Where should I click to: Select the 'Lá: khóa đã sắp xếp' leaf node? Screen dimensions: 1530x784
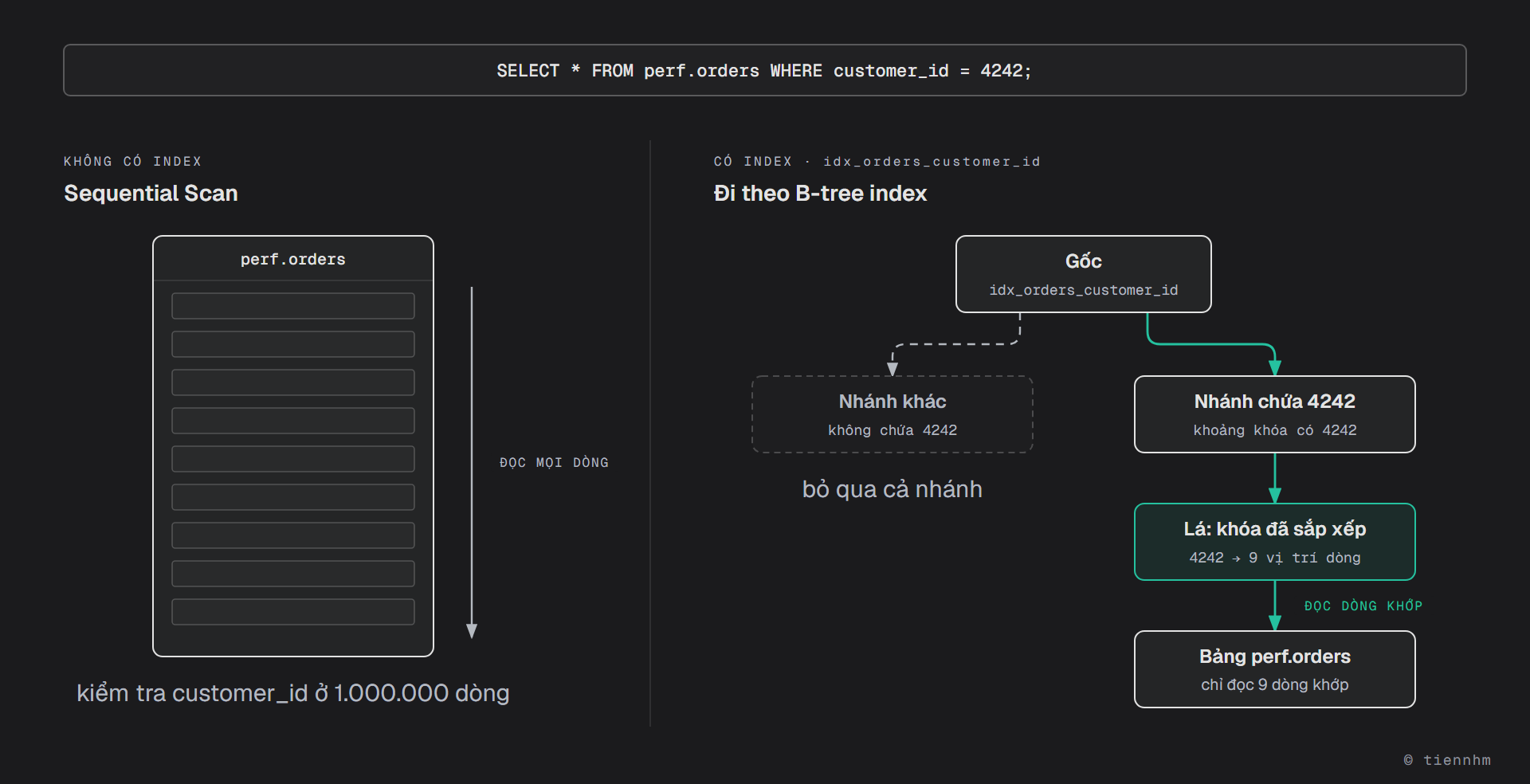(x=1275, y=542)
